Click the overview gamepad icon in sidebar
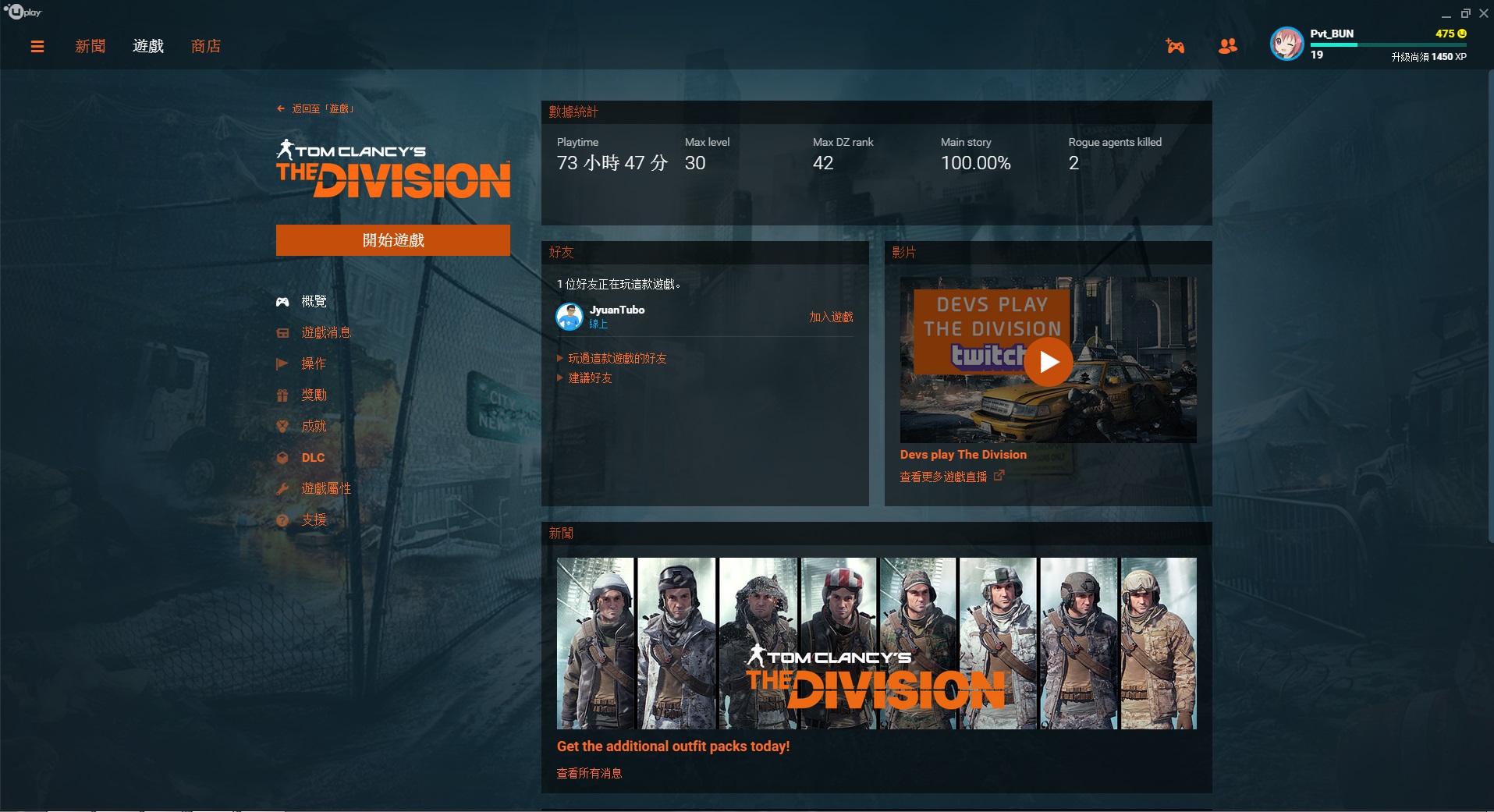 (x=282, y=302)
